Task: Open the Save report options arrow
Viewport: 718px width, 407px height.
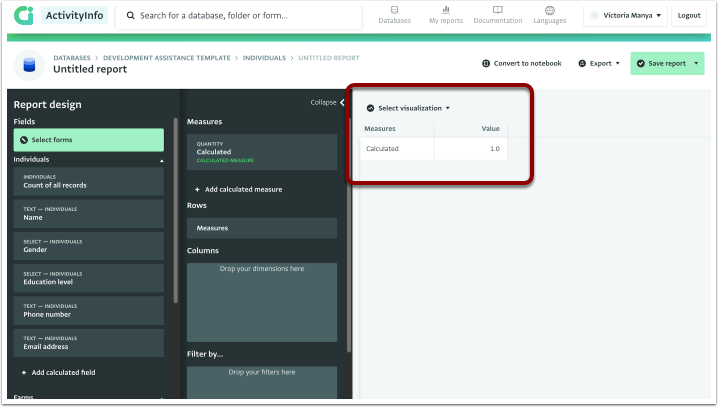Action: [696, 64]
